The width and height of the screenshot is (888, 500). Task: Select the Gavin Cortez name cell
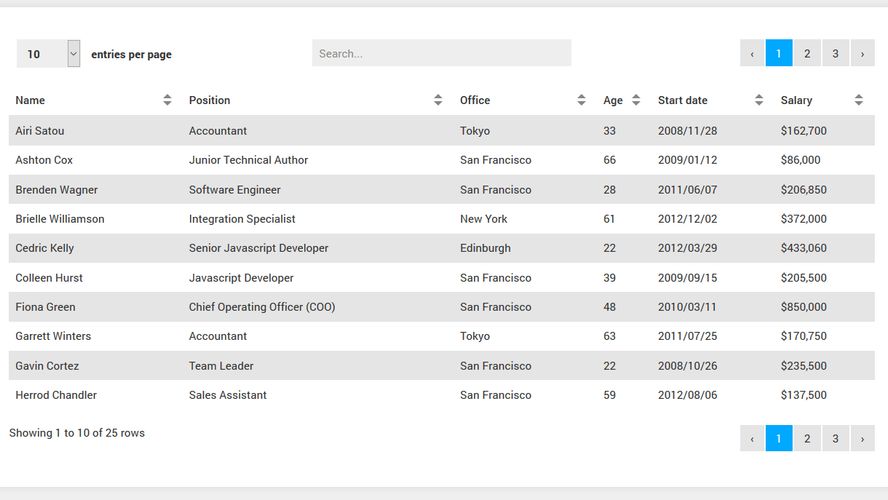[47, 366]
